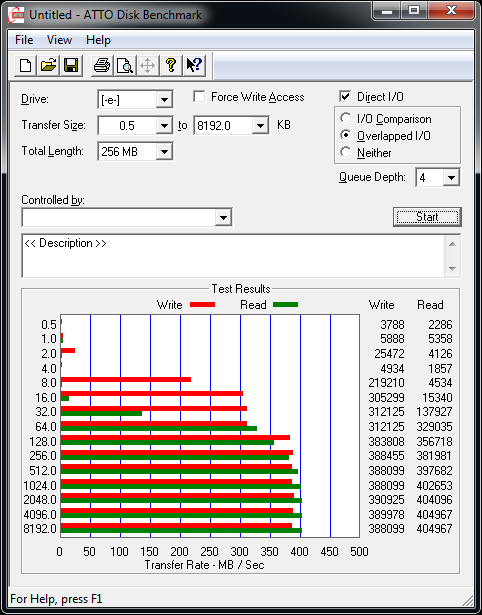Open Print Preview toolbar icon
Viewport: 482px width, 615px height.
125,65
